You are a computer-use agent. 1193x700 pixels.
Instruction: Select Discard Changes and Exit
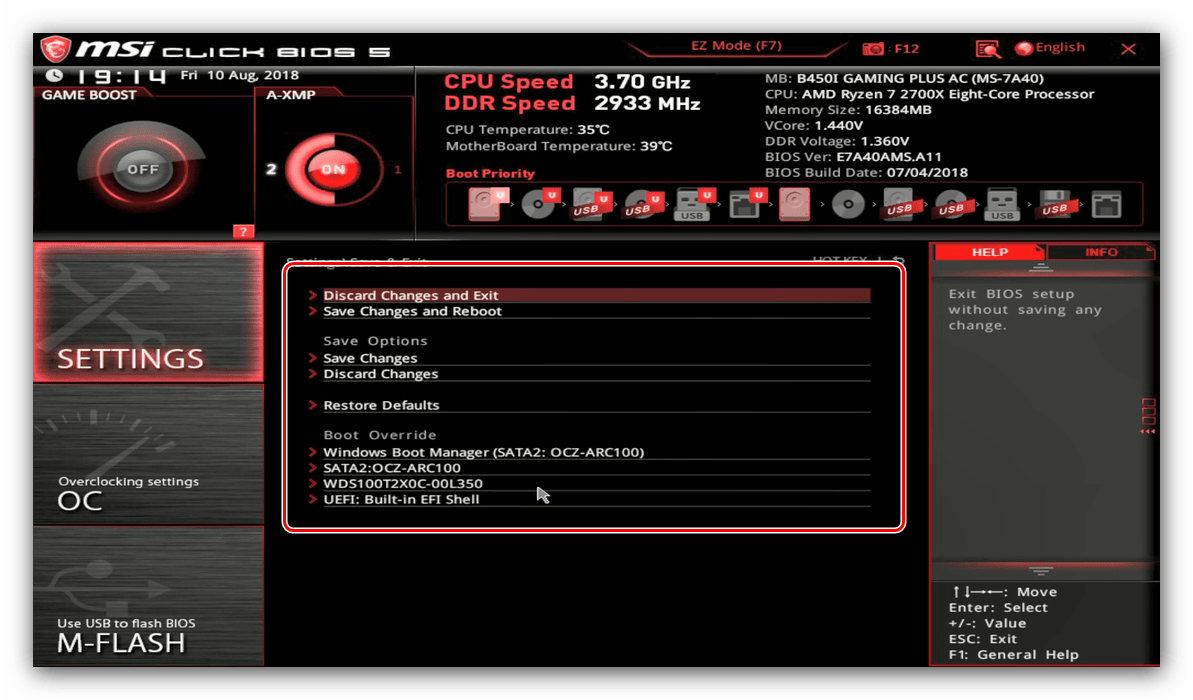coord(410,295)
